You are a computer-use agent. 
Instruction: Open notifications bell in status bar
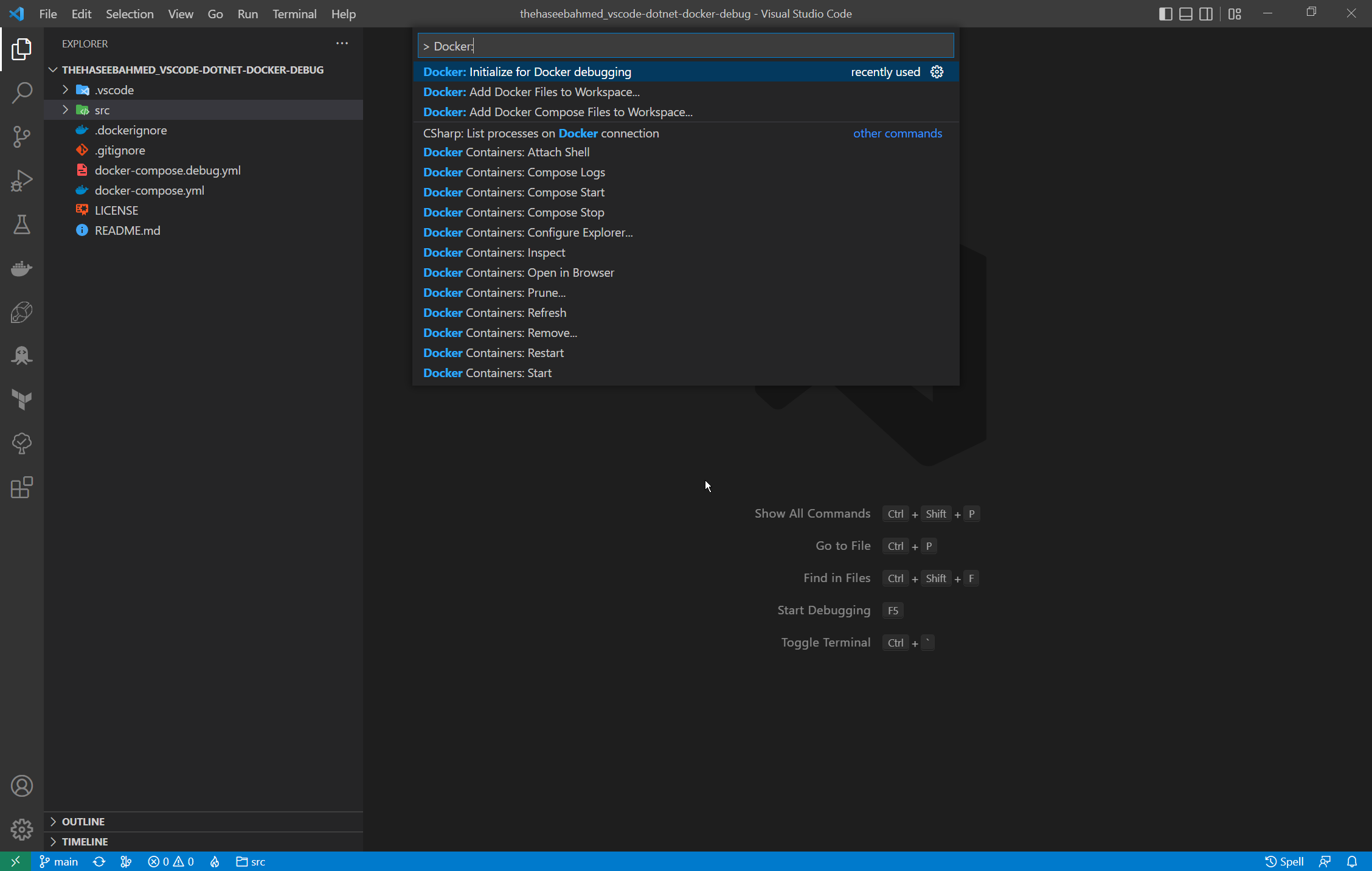tap(1351, 861)
